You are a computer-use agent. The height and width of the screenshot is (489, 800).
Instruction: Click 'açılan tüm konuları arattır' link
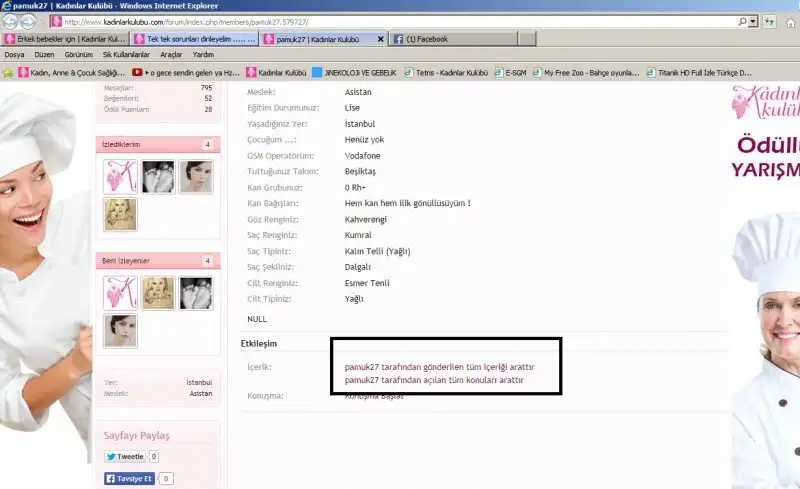tap(434, 380)
